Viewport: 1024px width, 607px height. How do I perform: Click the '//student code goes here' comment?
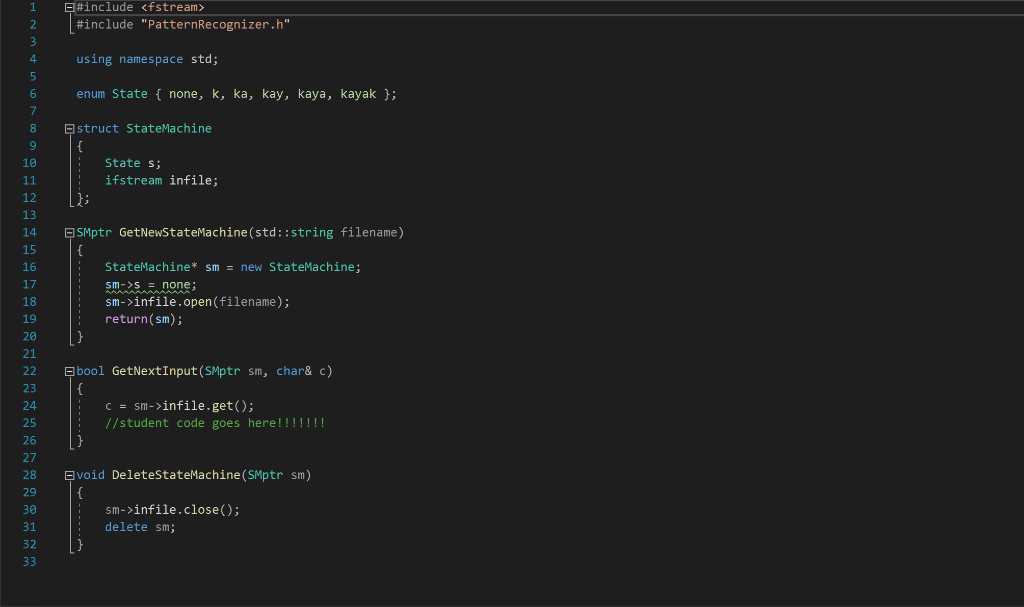point(215,423)
